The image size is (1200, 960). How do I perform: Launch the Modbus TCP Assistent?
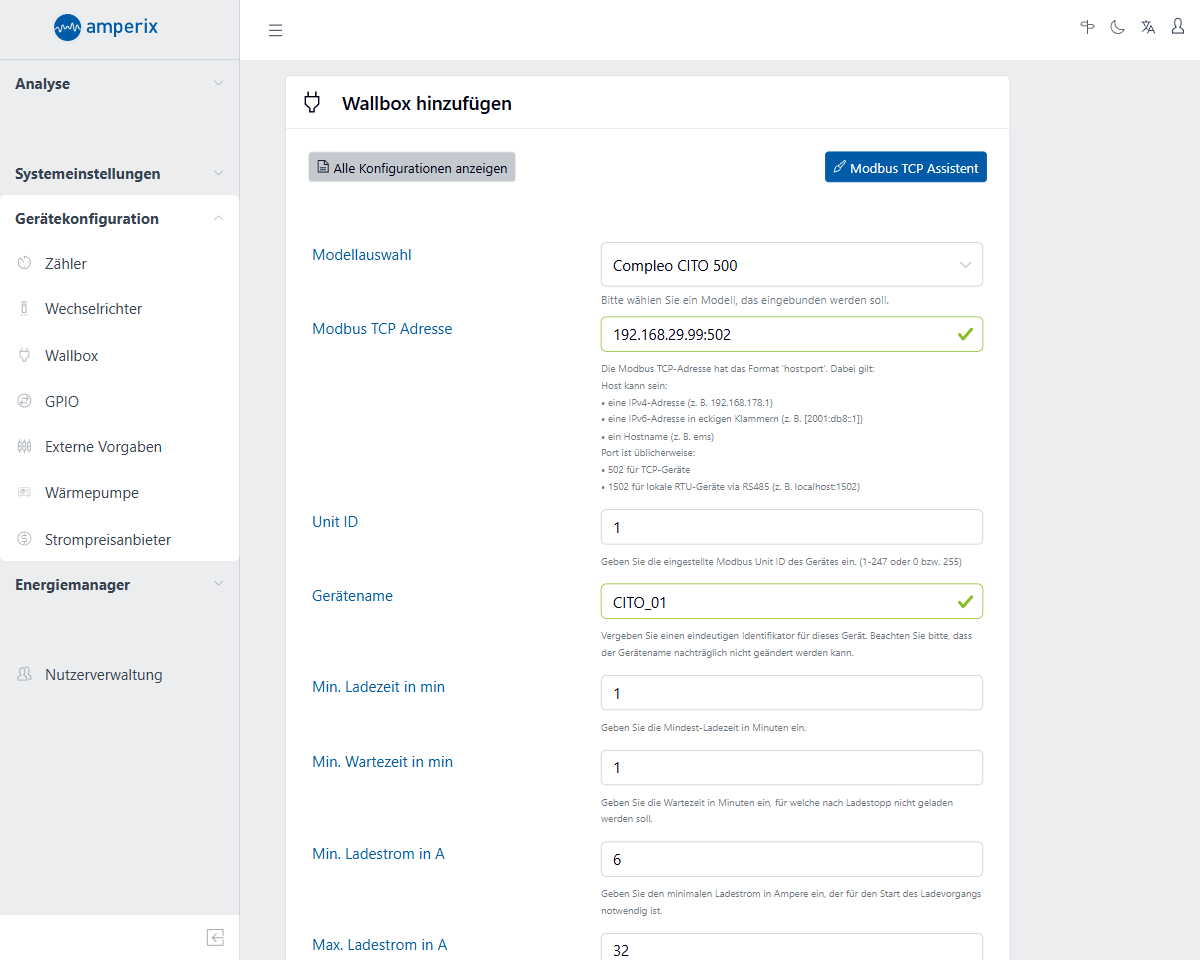905,168
